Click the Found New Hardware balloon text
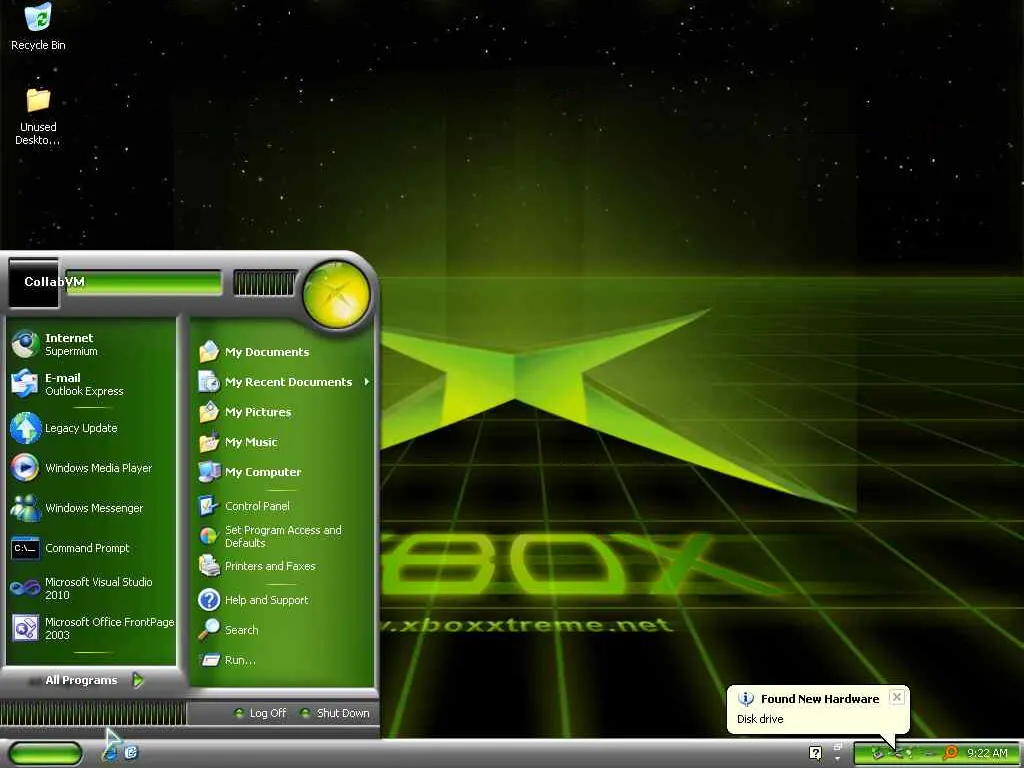This screenshot has width=1024, height=768. pos(760,718)
